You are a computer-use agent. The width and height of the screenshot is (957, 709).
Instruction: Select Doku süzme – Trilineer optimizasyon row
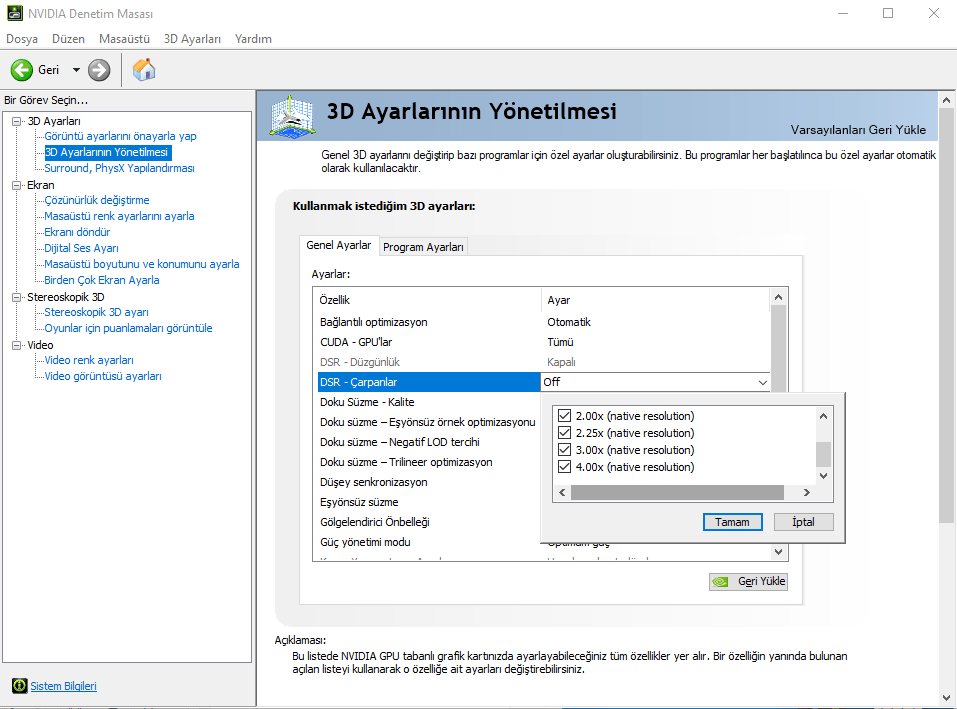click(427, 462)
